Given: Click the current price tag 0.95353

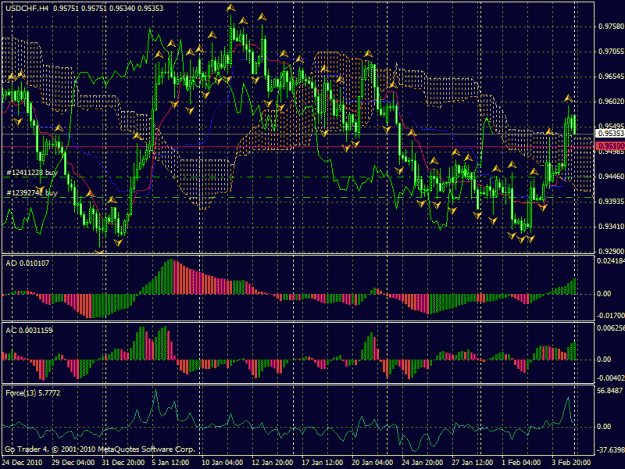Looking at the screenshot, I should 610,133.
